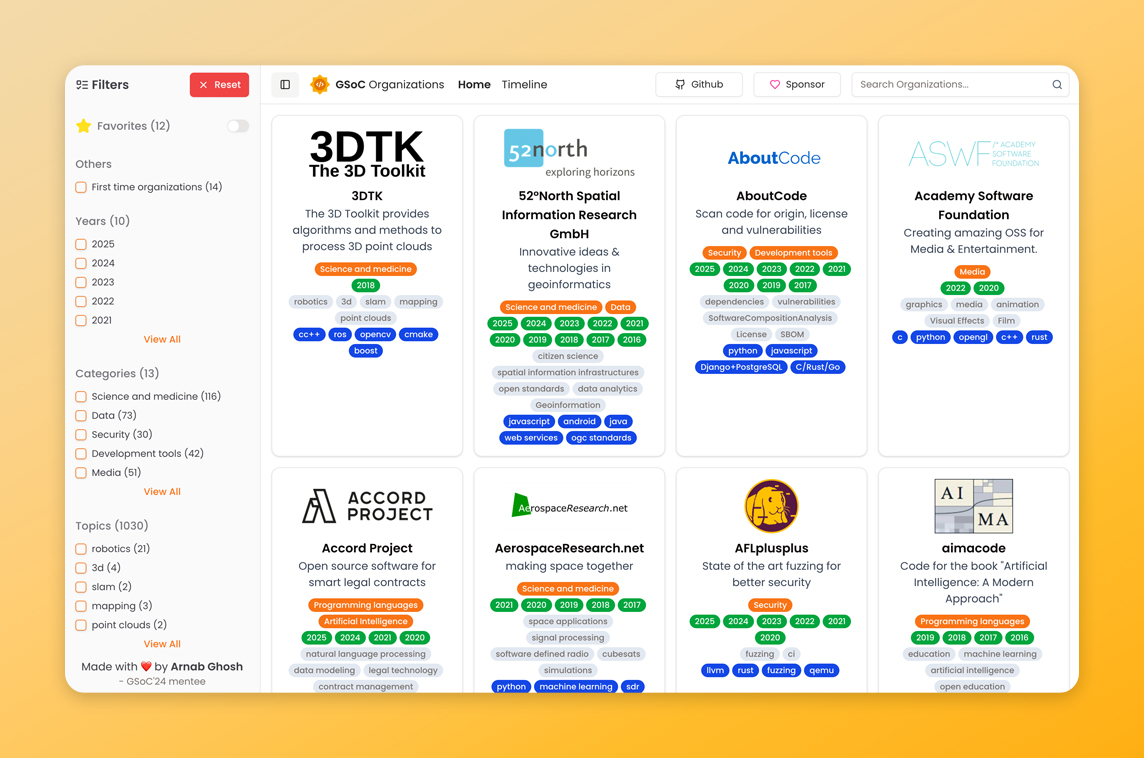Viewport: 1144px width, 758px height.
Task: Open the Academy Software Foundation title
Action: [973, 206]
